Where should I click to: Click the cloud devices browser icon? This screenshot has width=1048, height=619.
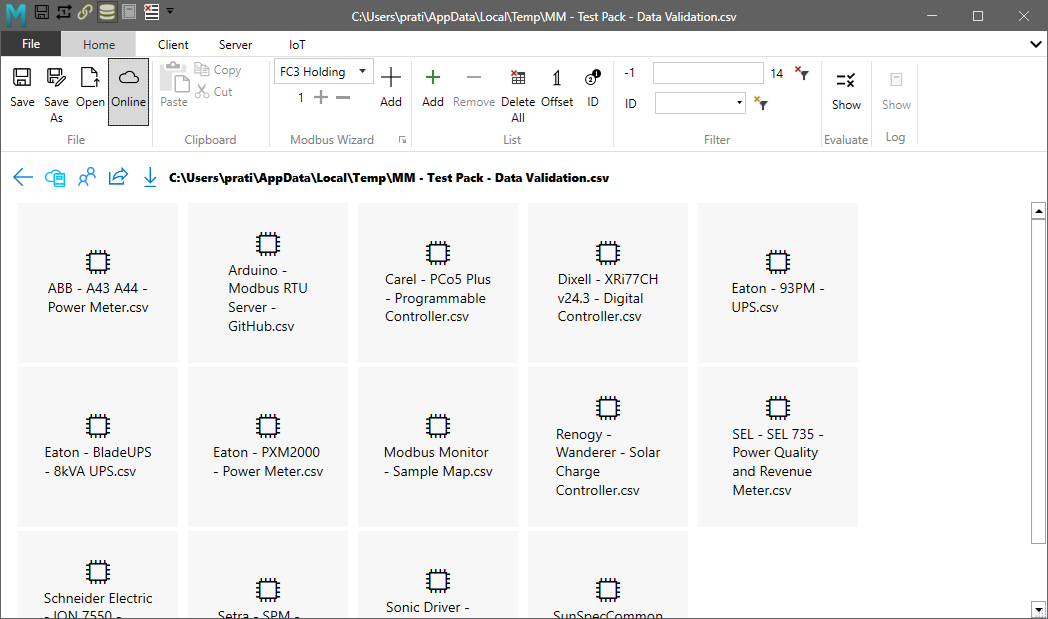coord(55,177)
